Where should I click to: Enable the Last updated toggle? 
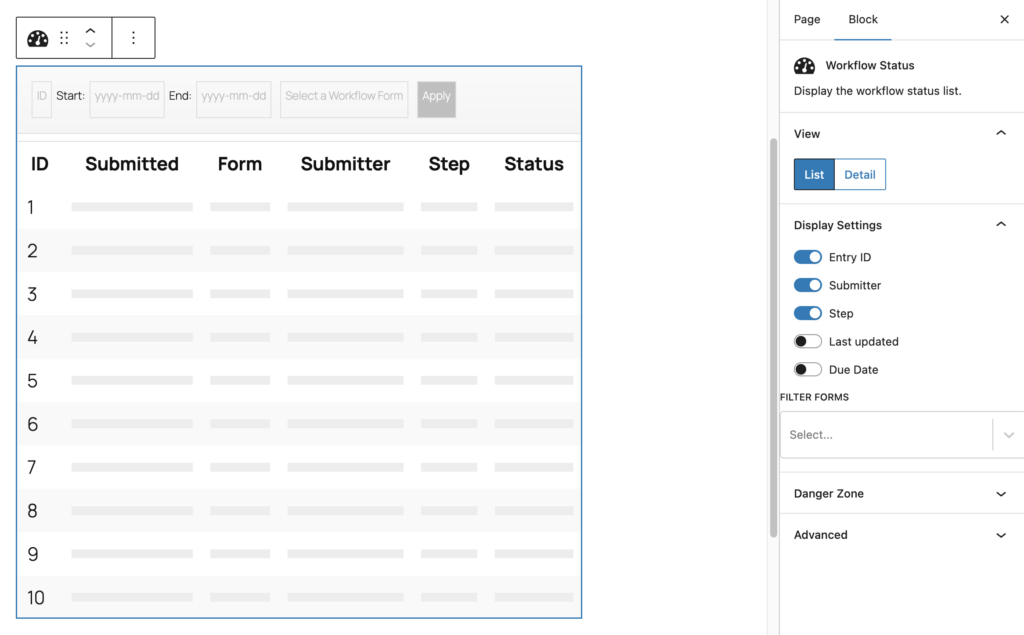point(808,341)
